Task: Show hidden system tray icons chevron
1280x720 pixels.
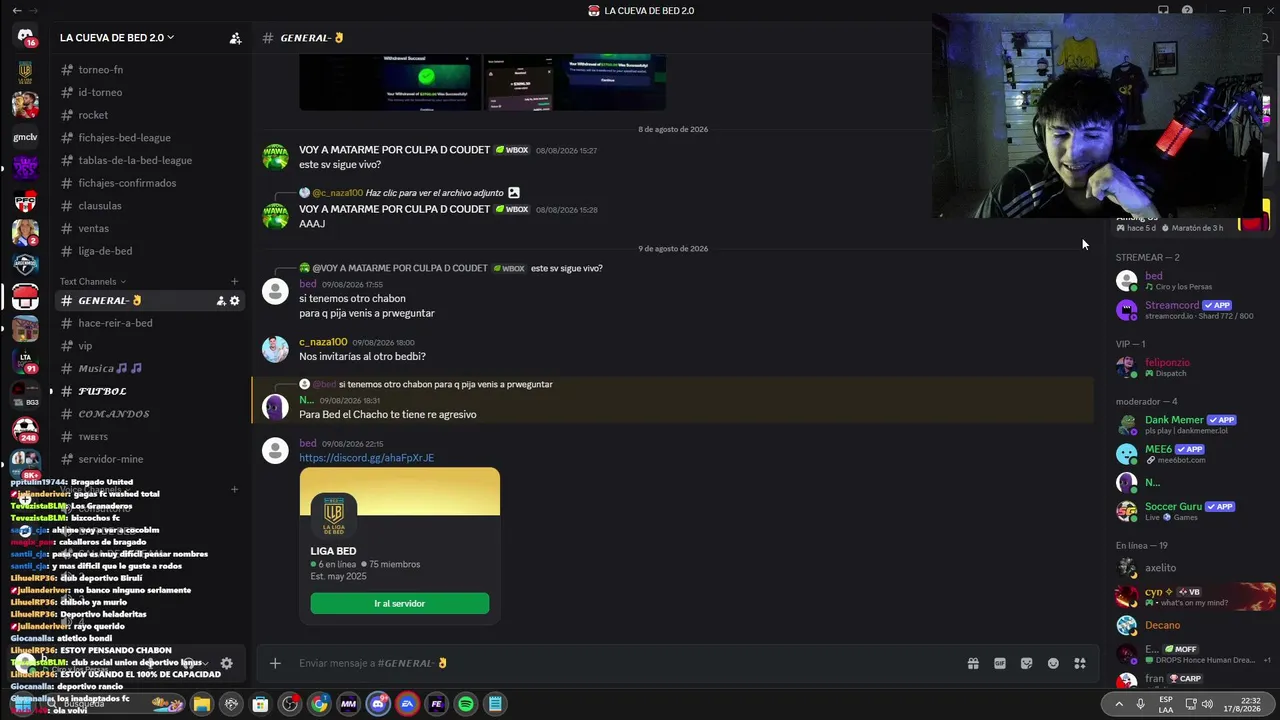Action: (x=1118, y=704)
